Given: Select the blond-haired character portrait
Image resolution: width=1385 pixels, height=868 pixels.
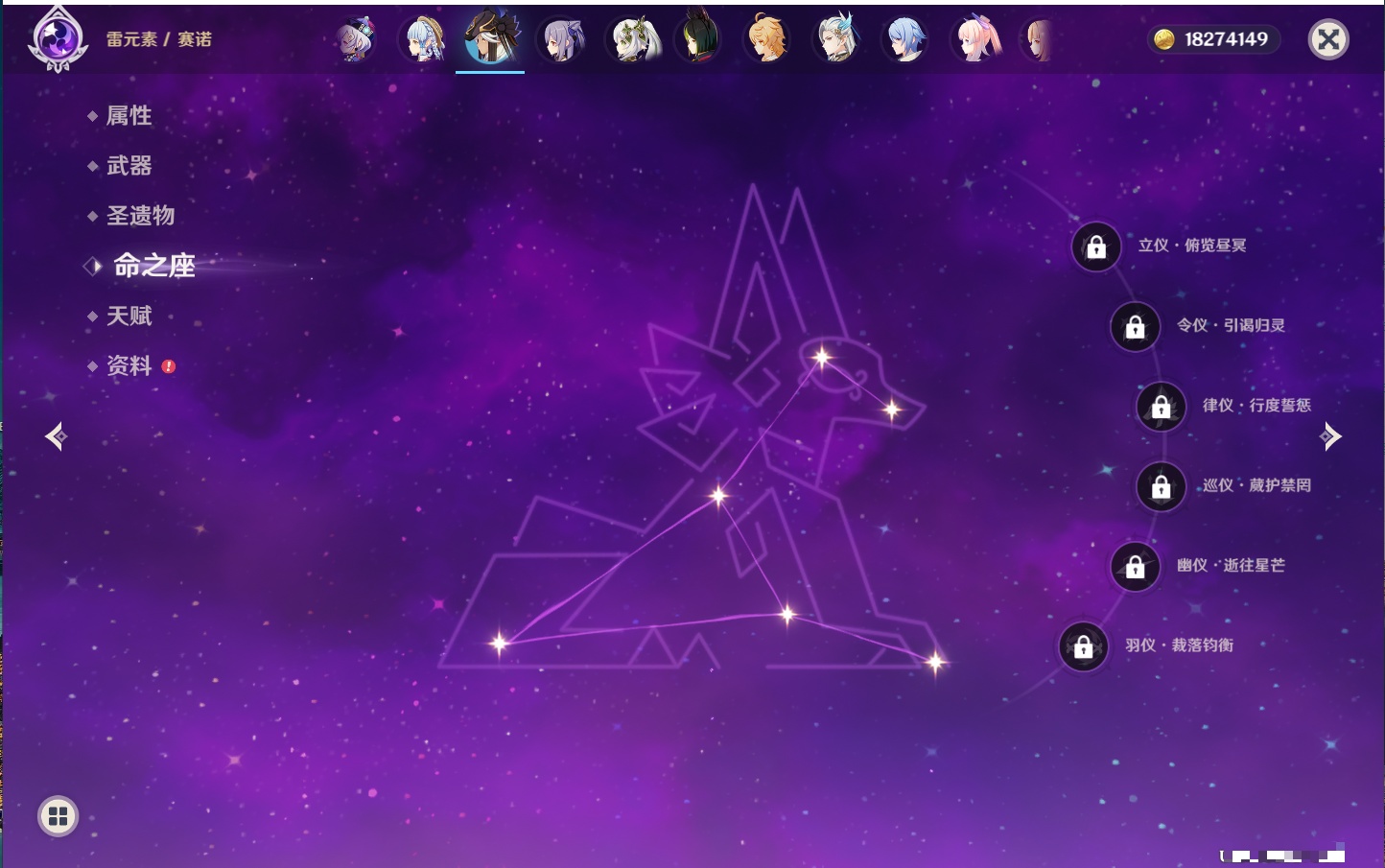Looking at the screenshot, I should [x=767, y=38].
